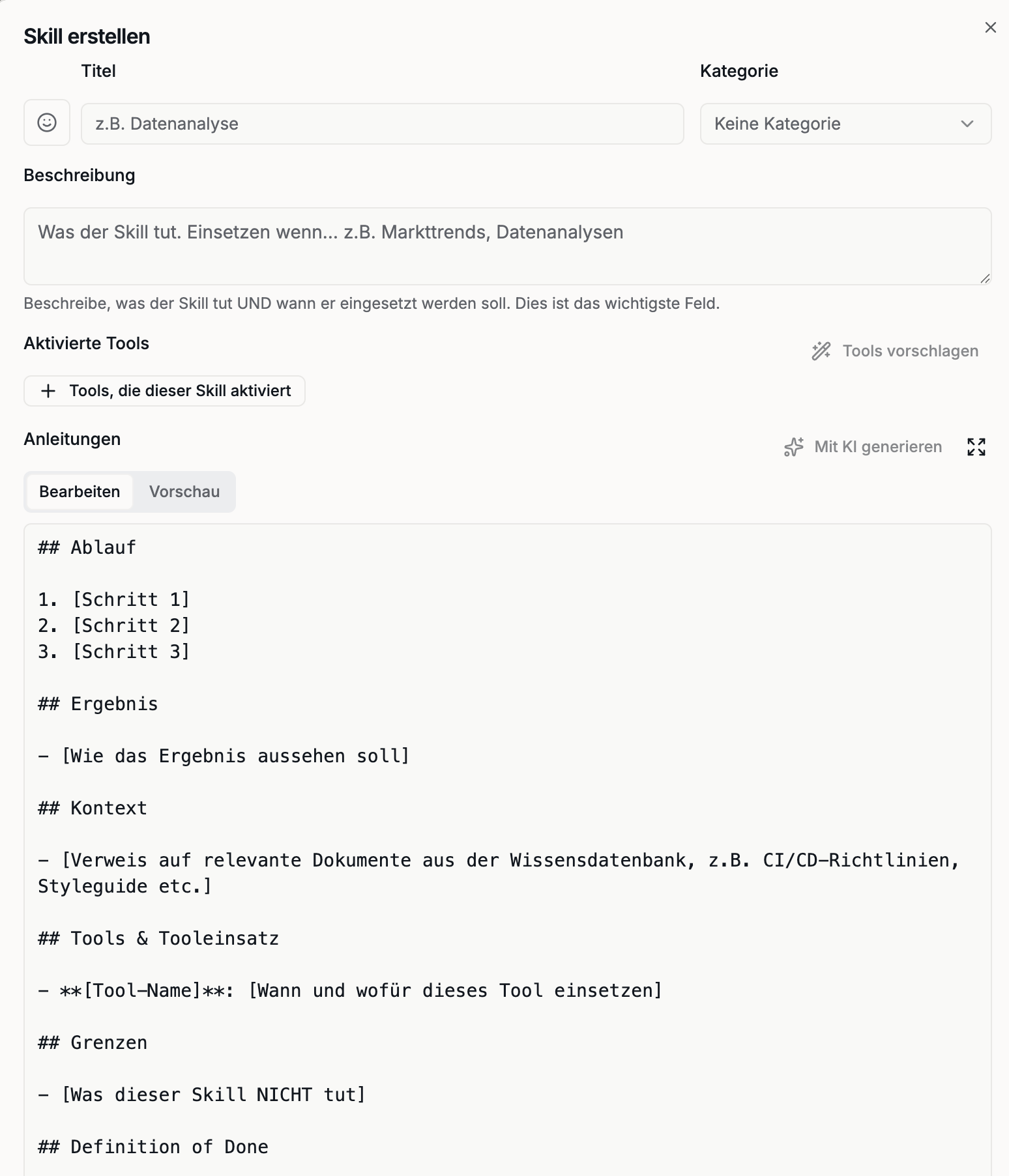Click the Definition of Done heading

click(x=169, y=1147)
